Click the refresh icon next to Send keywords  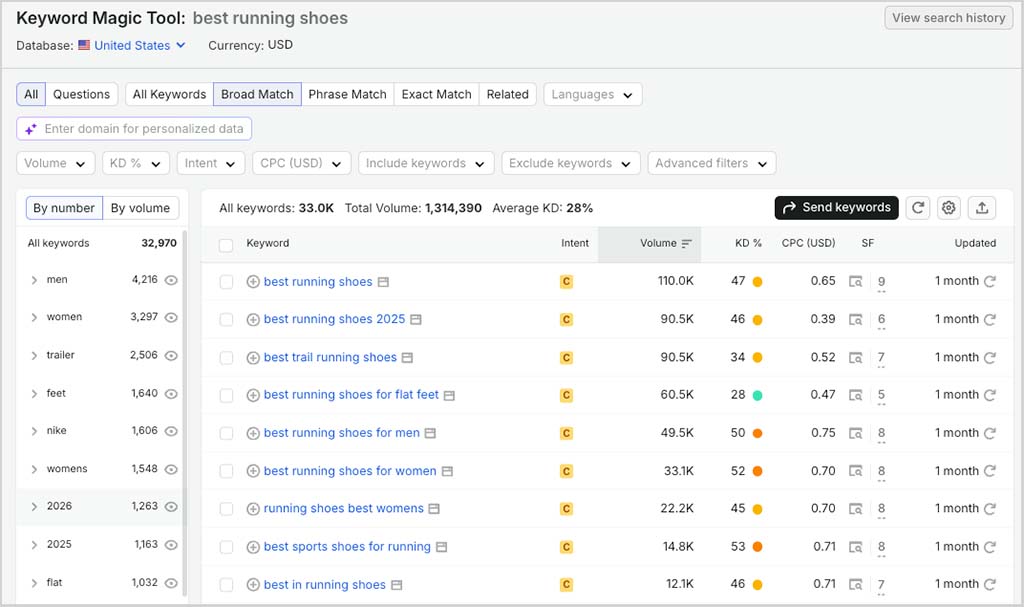(918, 208)
